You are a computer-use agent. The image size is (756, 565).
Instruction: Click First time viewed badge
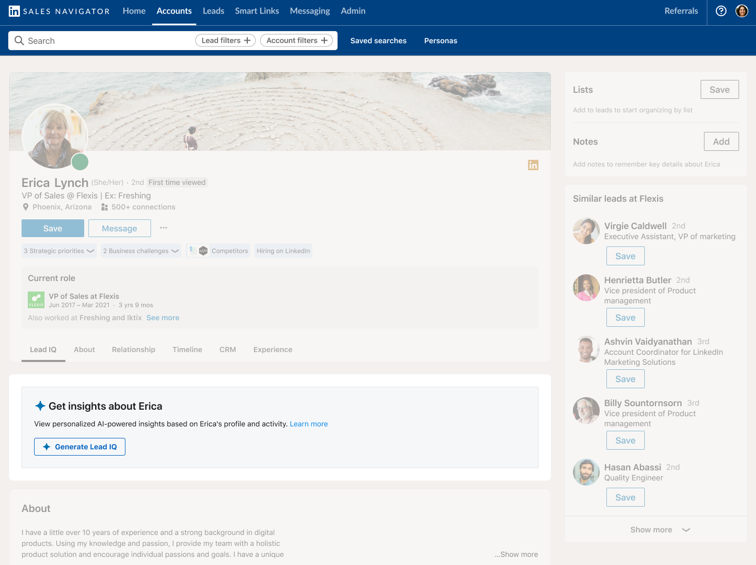(x=177, y=182)
